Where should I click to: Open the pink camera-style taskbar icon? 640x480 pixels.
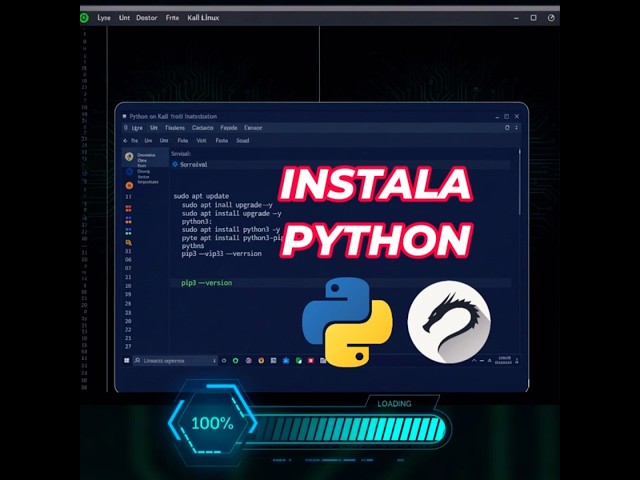(x=249, y=361)
